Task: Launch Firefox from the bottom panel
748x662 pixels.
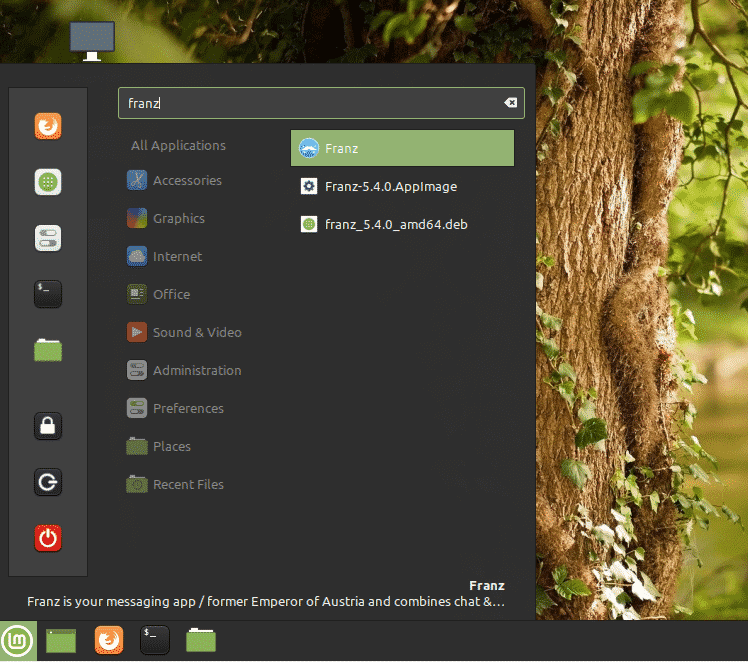Action: pos(109,641)
